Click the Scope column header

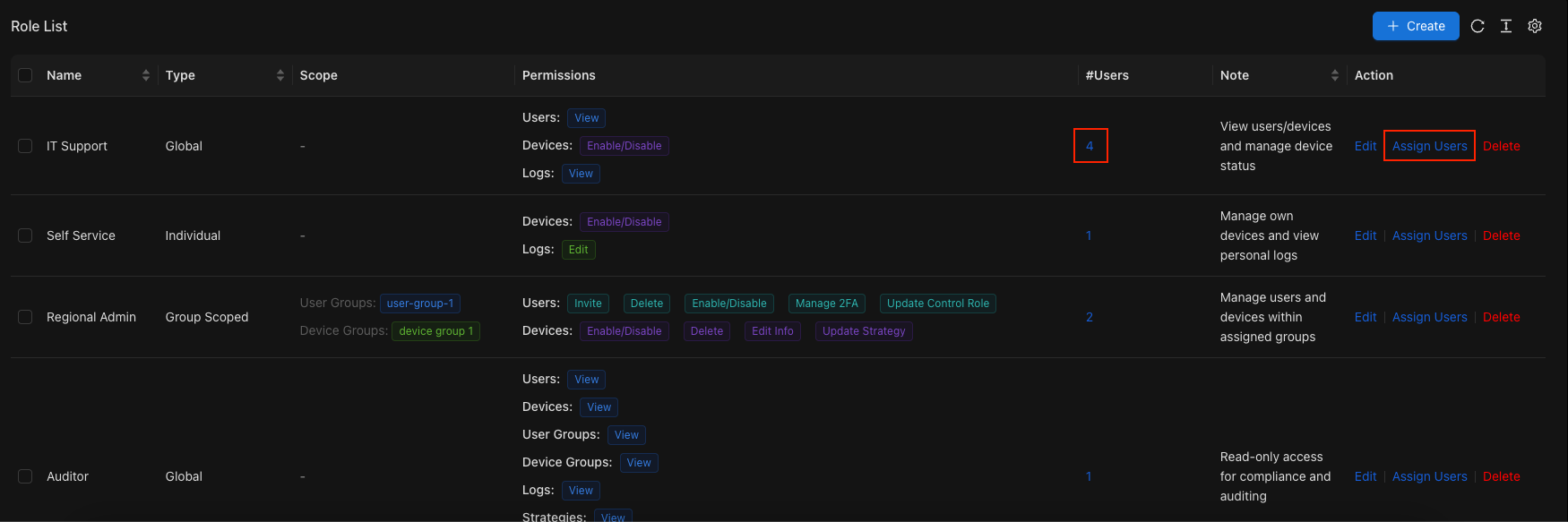[x=319, y=75]
